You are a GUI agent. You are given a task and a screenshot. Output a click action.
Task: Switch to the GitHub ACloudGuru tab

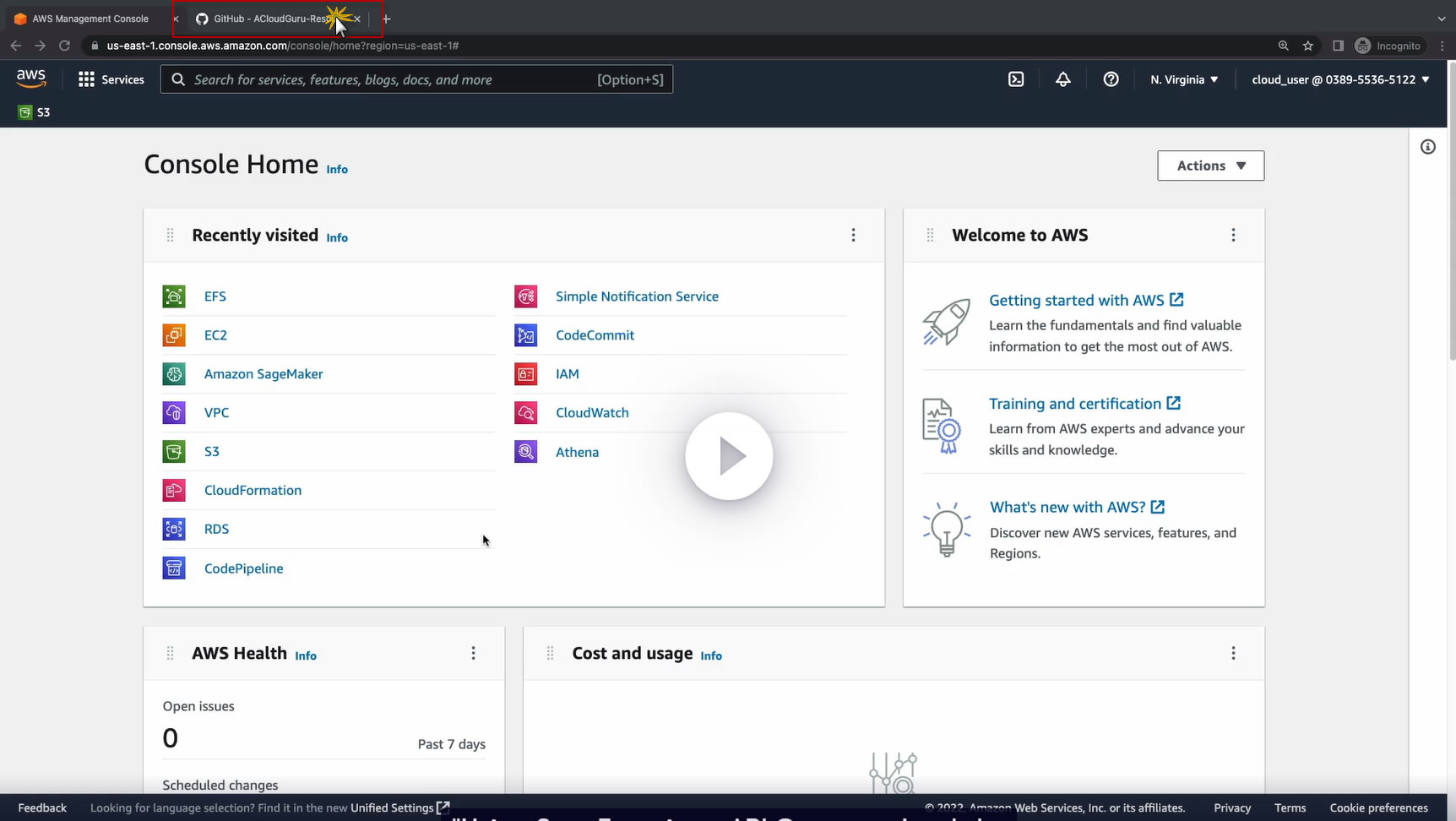point(277,19)
